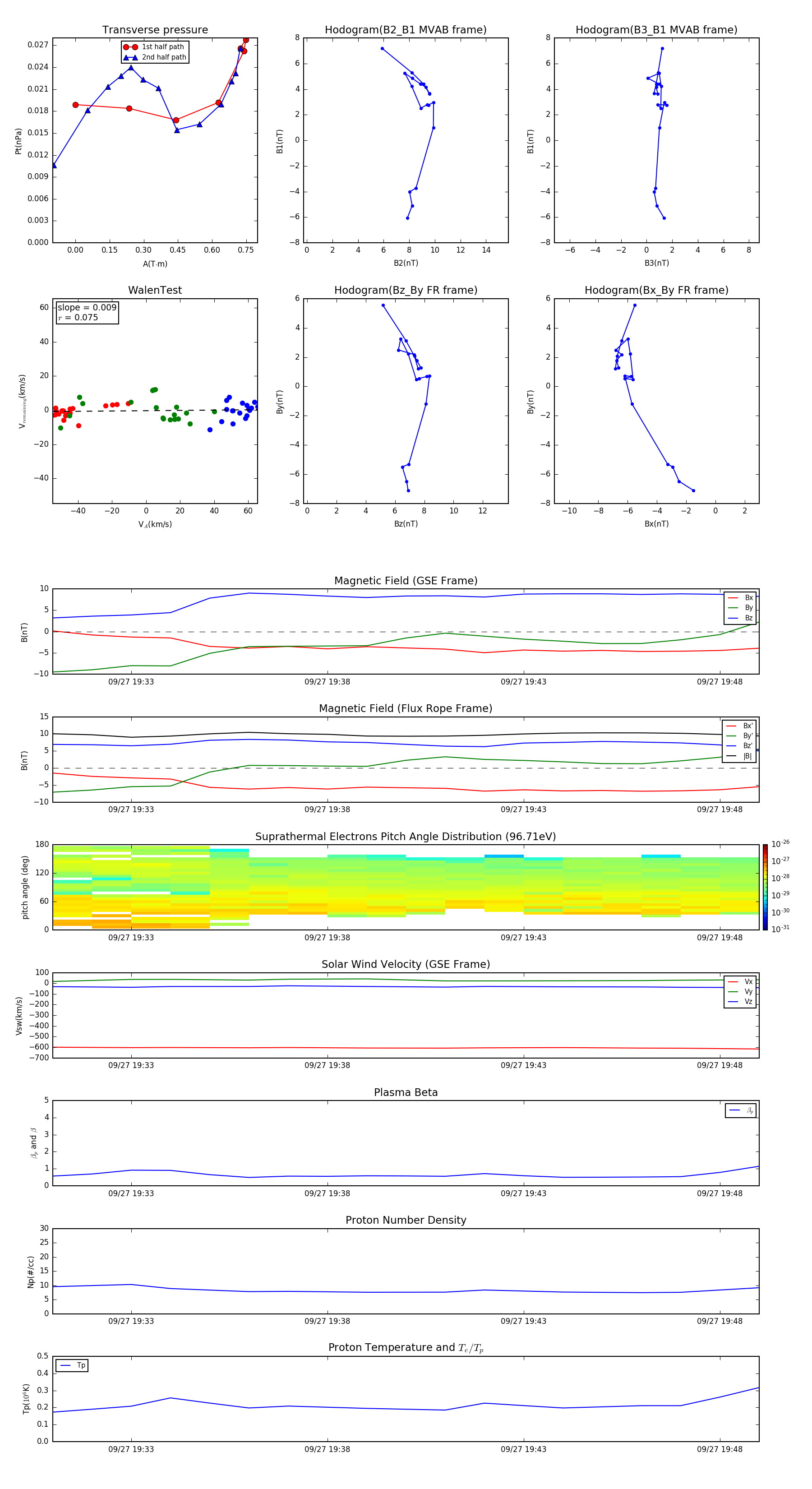Screen dimensions: 812x1489
Task: Click the "V_A(km/s)" axis label in WalenTest
Action: (x=155, y=524)
